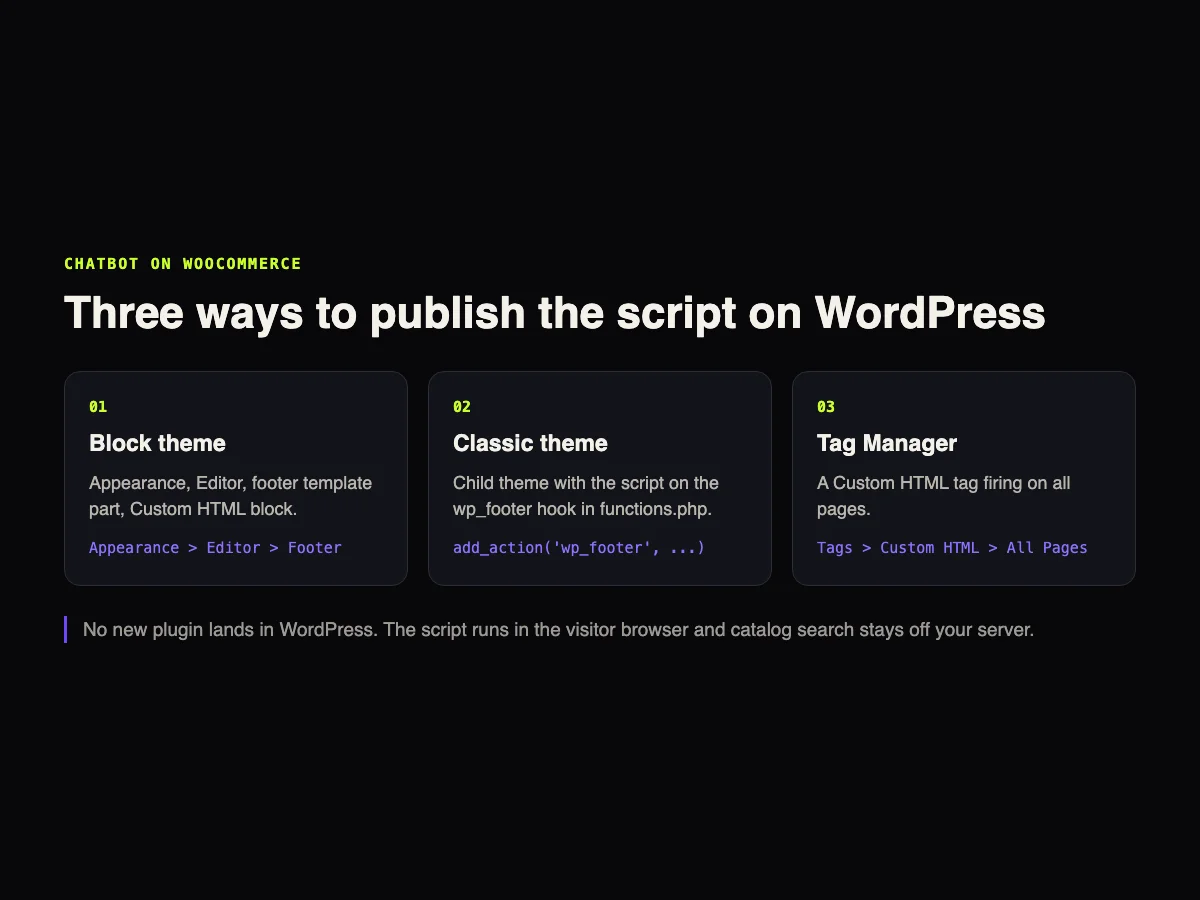Click the '03' number in the third card
The width and height of the screenshot is (1200, 900).
(826, 407)
